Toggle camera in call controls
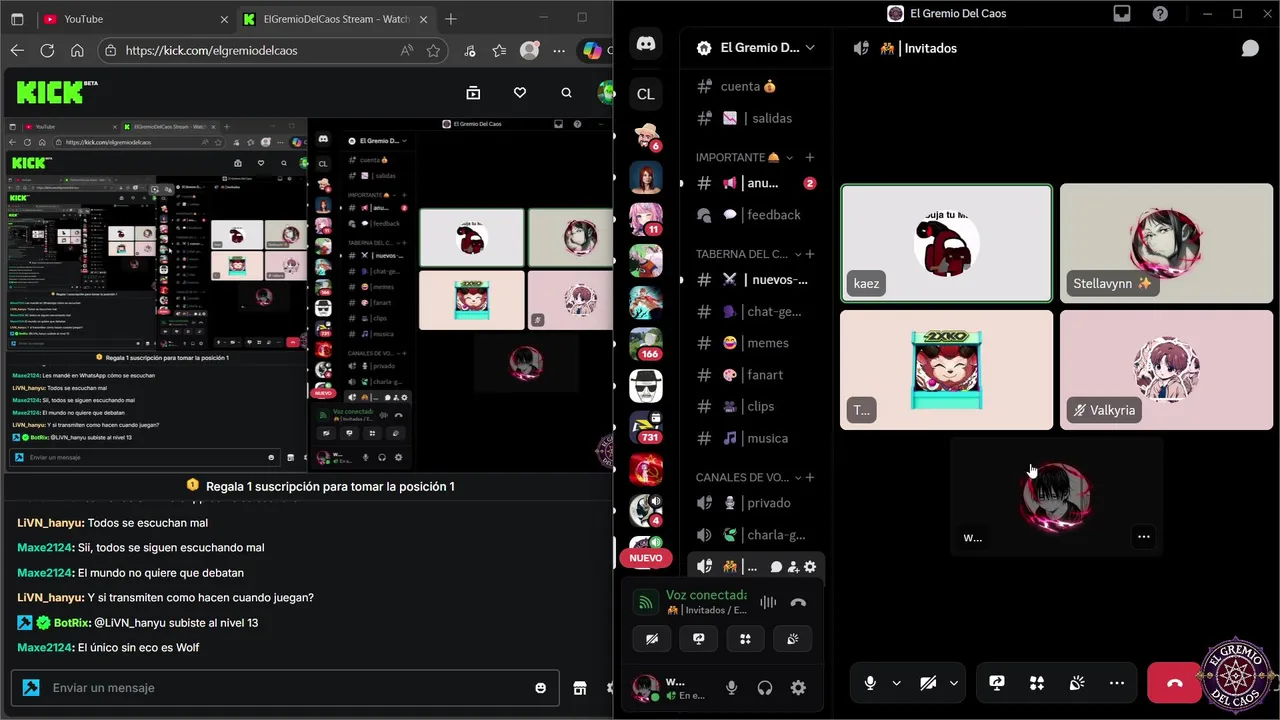Screen dimensions: 1280x720 (928, 683)
